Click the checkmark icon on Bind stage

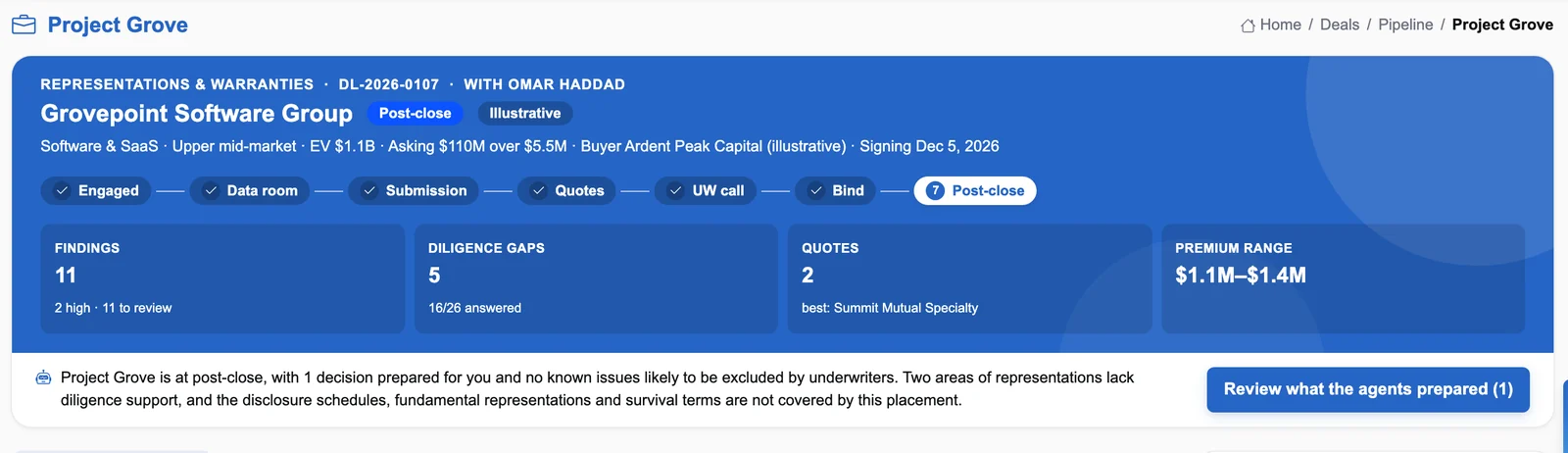point(815,191)
